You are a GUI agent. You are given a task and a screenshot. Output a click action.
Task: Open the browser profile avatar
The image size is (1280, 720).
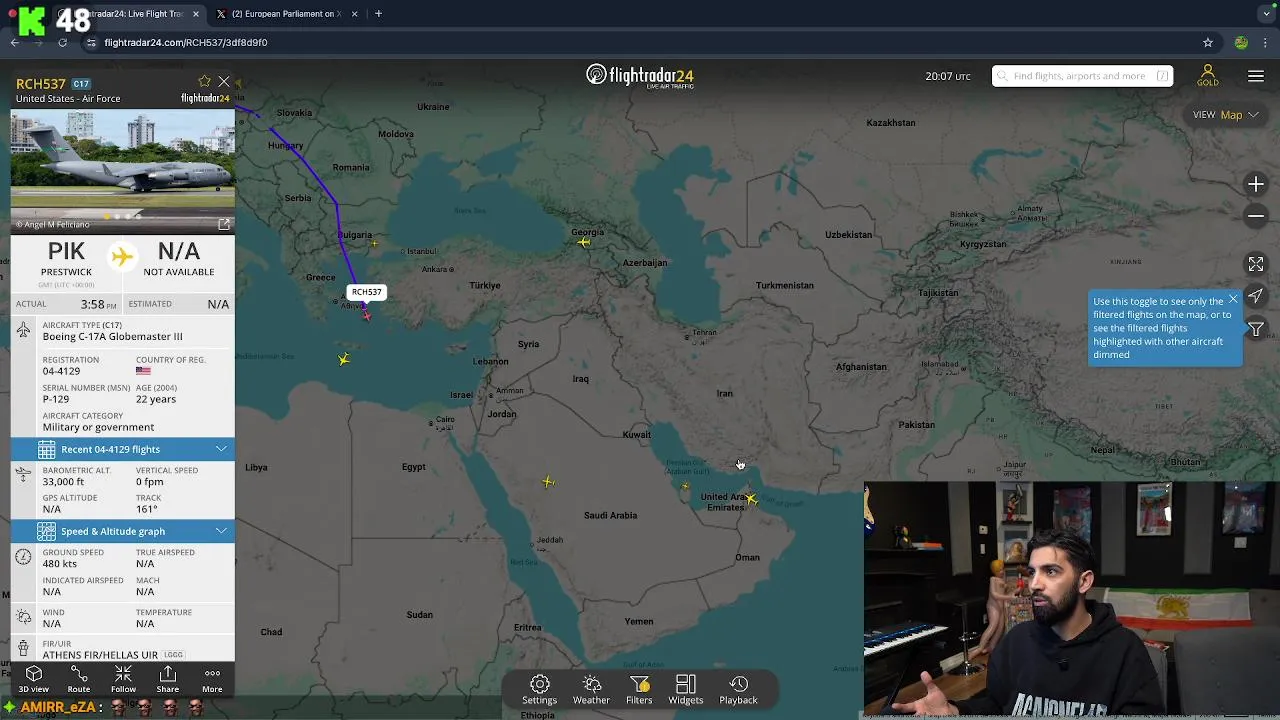tap(1241, 43)
